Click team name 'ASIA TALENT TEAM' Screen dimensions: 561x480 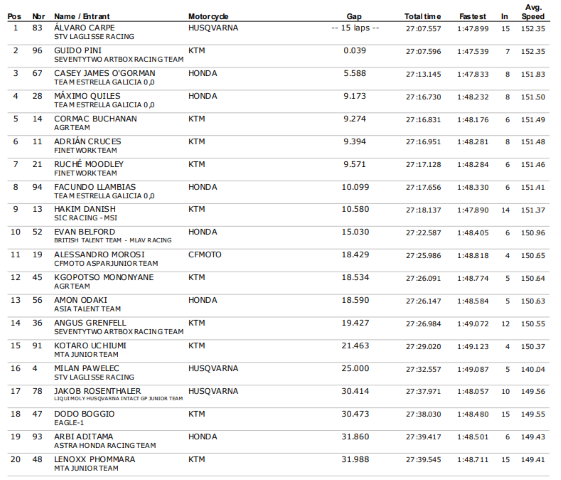tap(87, 309)
